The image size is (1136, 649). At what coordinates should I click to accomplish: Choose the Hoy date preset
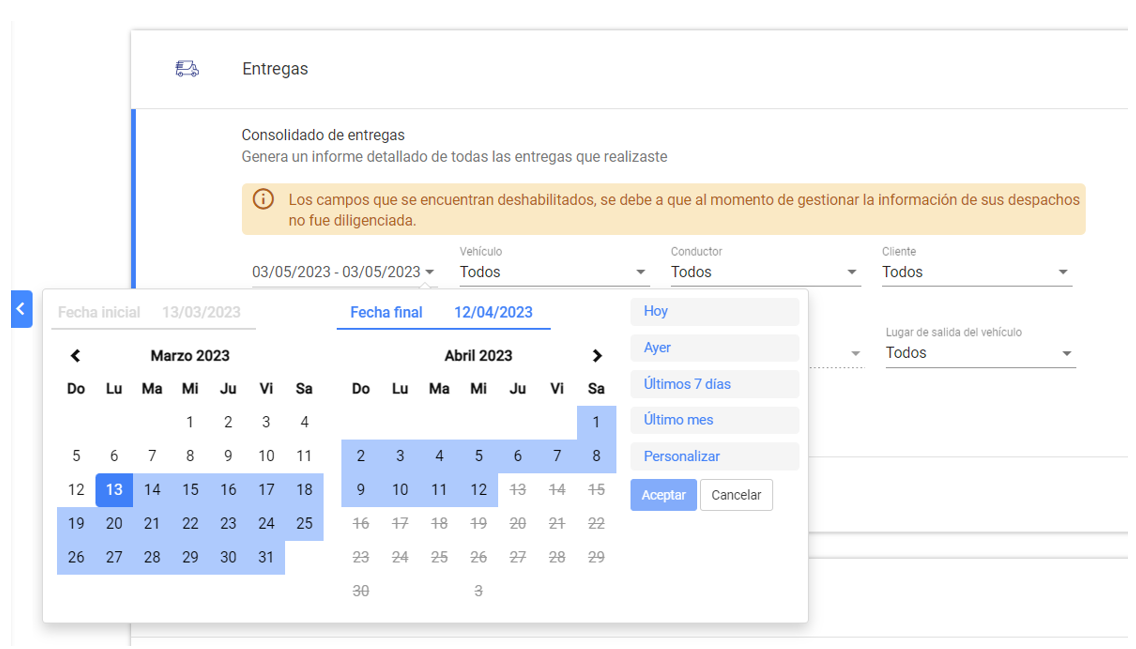coord(714,311)
